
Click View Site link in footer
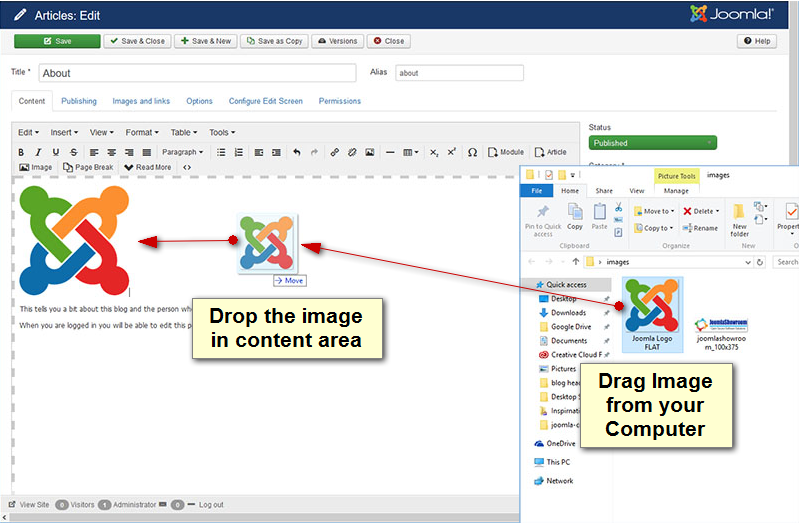(29, 505)
